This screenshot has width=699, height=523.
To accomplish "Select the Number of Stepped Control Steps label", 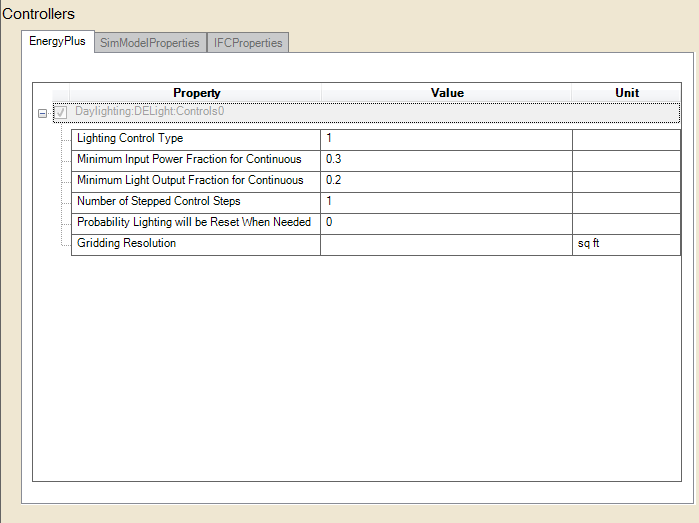I will point(158,202).
